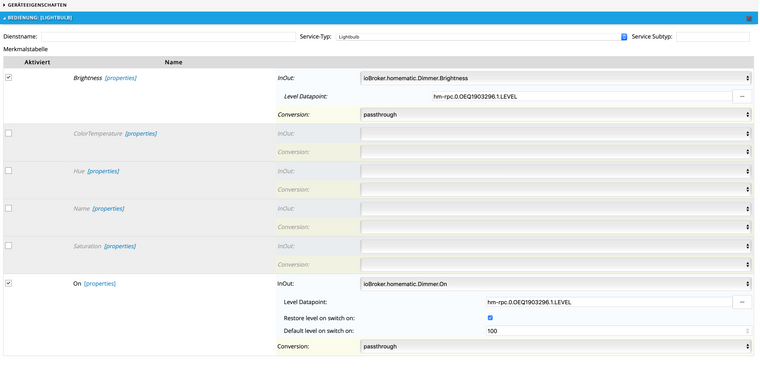This screenshot has width=760, height=369.
Task: Enable the Hue checkbox
Action: click(x=8, y=171)
